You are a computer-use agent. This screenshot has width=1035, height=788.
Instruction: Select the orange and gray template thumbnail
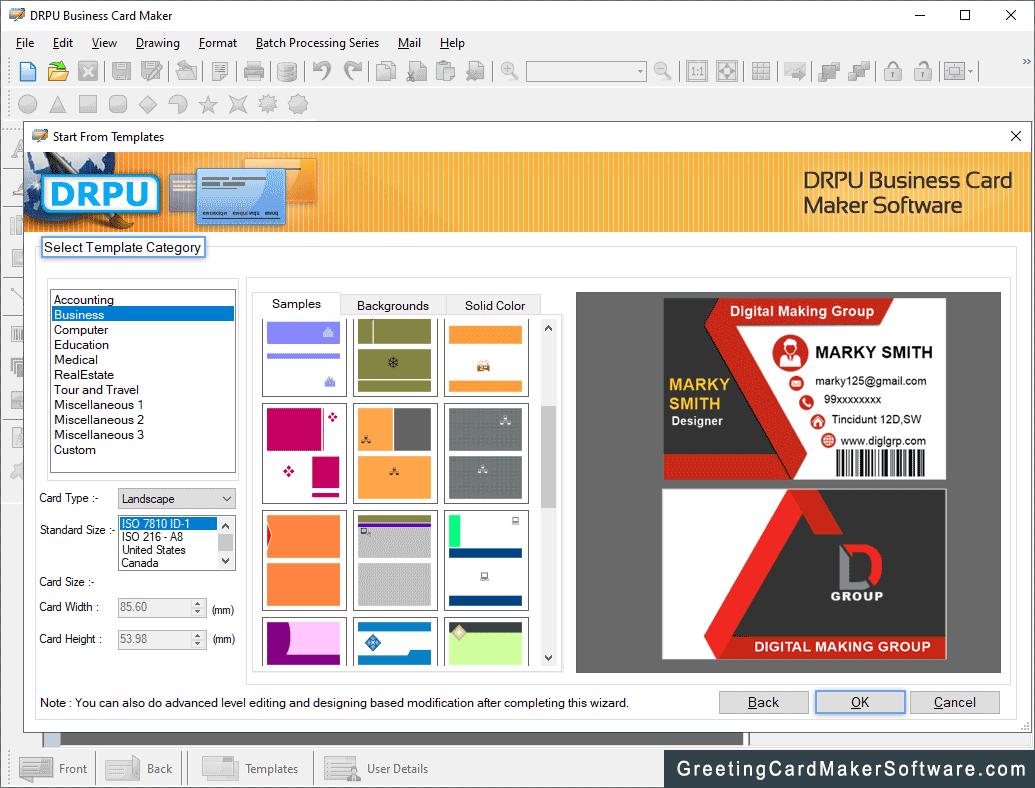[395, 453]
